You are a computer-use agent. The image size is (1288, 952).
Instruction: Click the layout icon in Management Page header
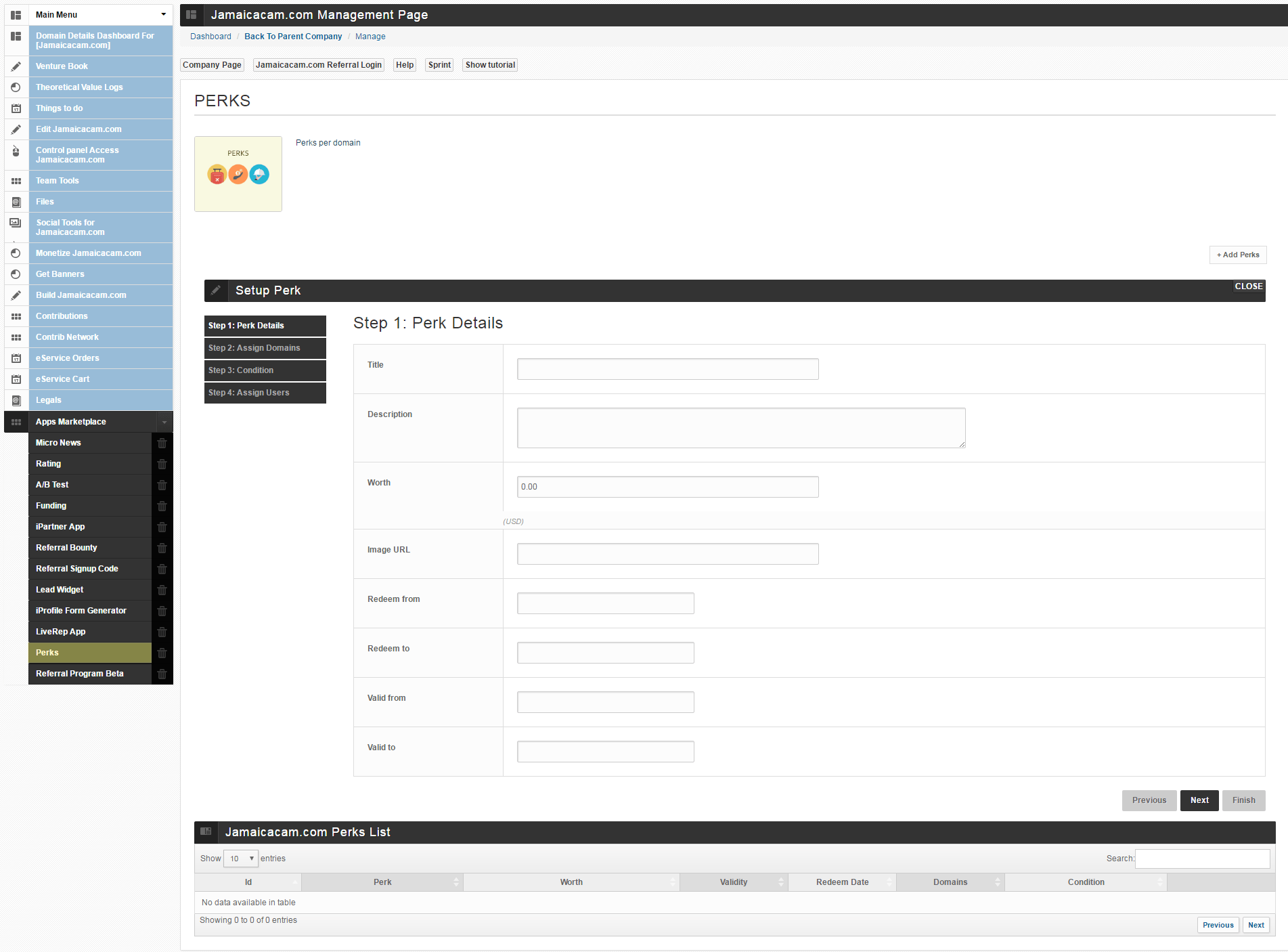click(x=192, y=15)
